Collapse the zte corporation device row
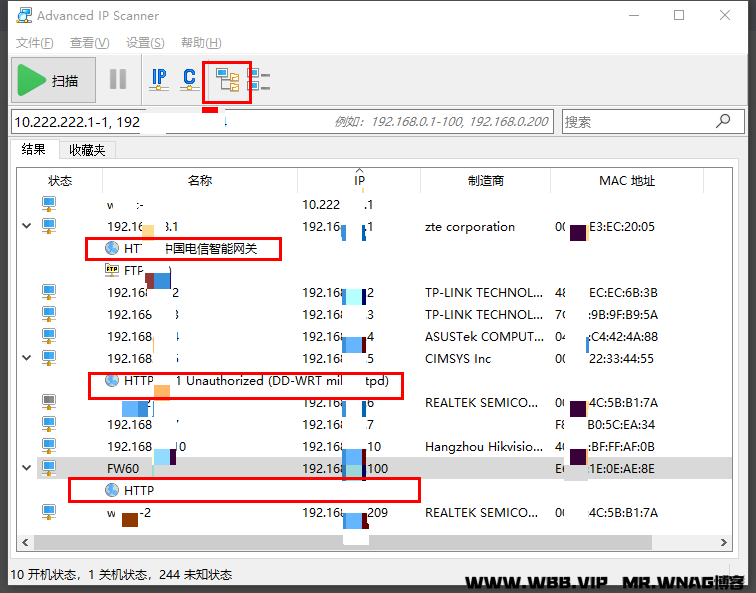Viewport: 756px width, 593px height. point(26,226)
